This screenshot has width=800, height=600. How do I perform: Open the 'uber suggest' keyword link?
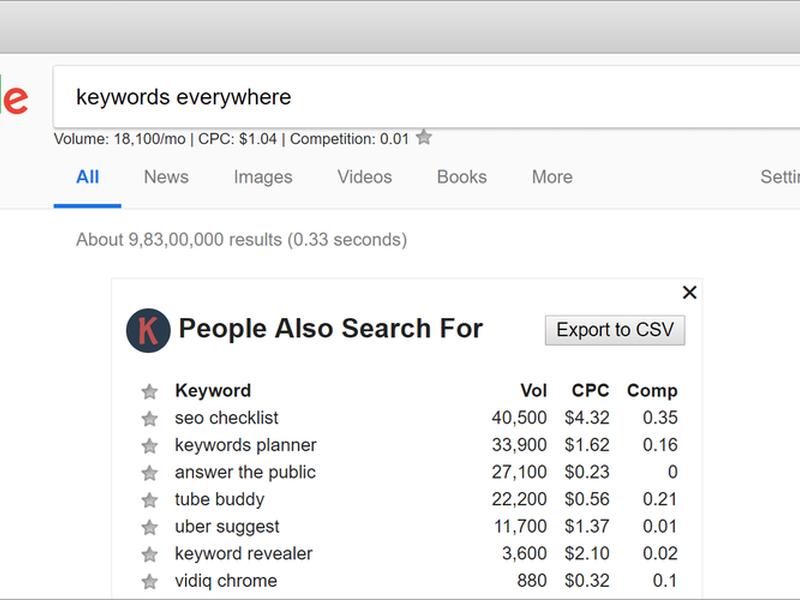point(227,527)
